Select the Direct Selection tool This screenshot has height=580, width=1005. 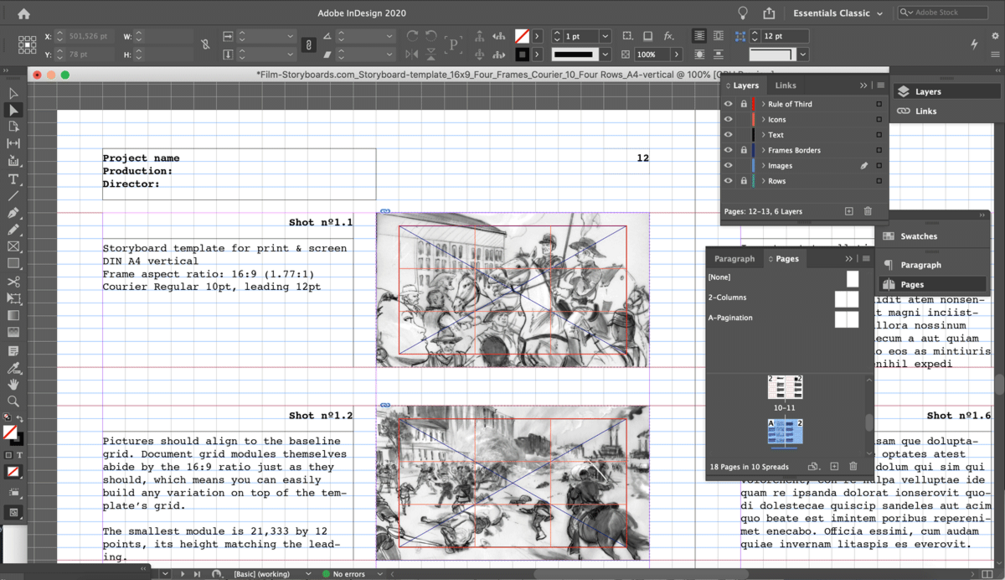tap(13, 110)
